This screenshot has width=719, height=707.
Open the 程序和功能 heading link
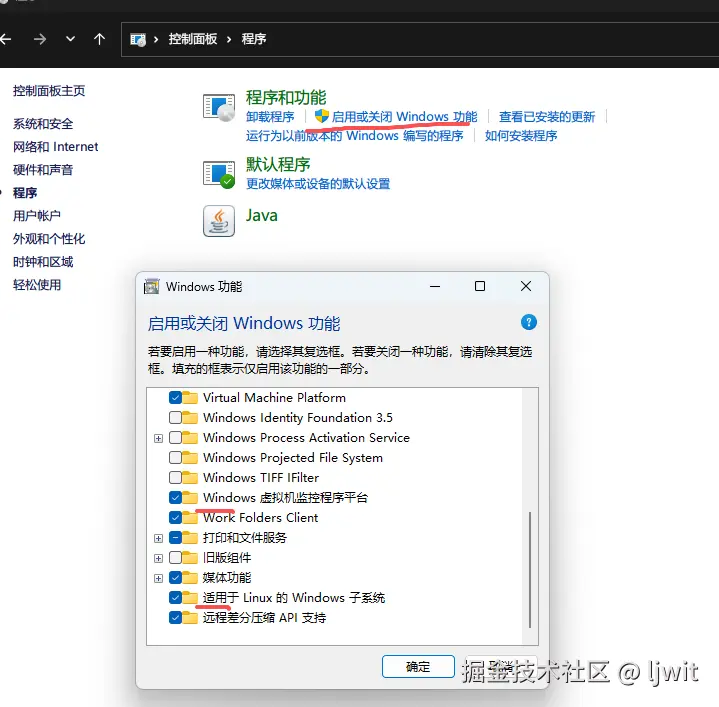[x=286, y=97]
